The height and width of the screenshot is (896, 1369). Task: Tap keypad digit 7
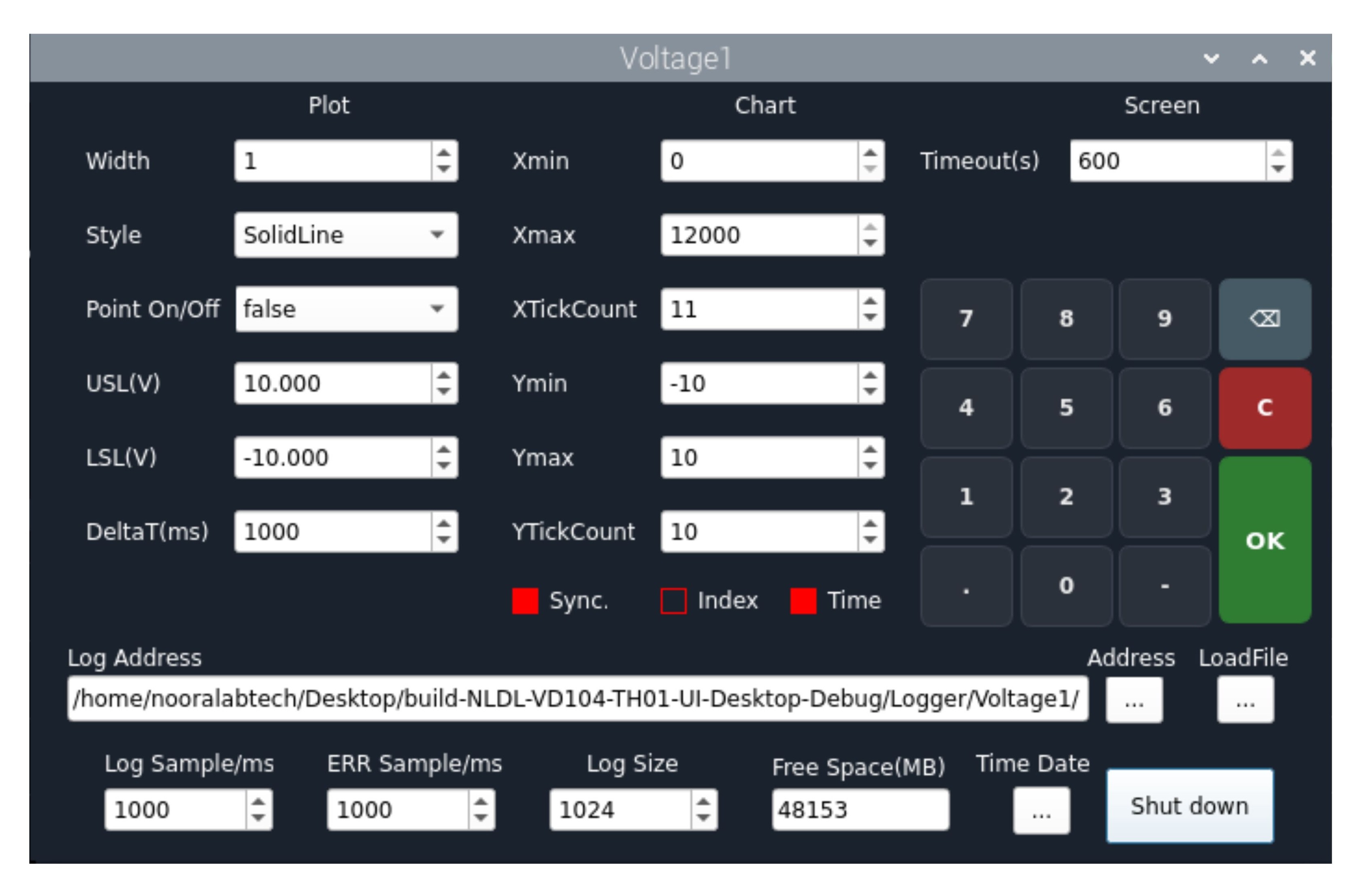[967, 319]
